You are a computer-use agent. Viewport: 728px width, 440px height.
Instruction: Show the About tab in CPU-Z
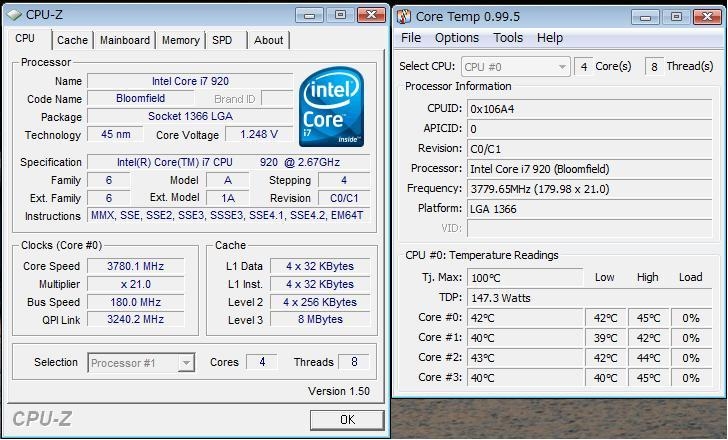(268, 40)
